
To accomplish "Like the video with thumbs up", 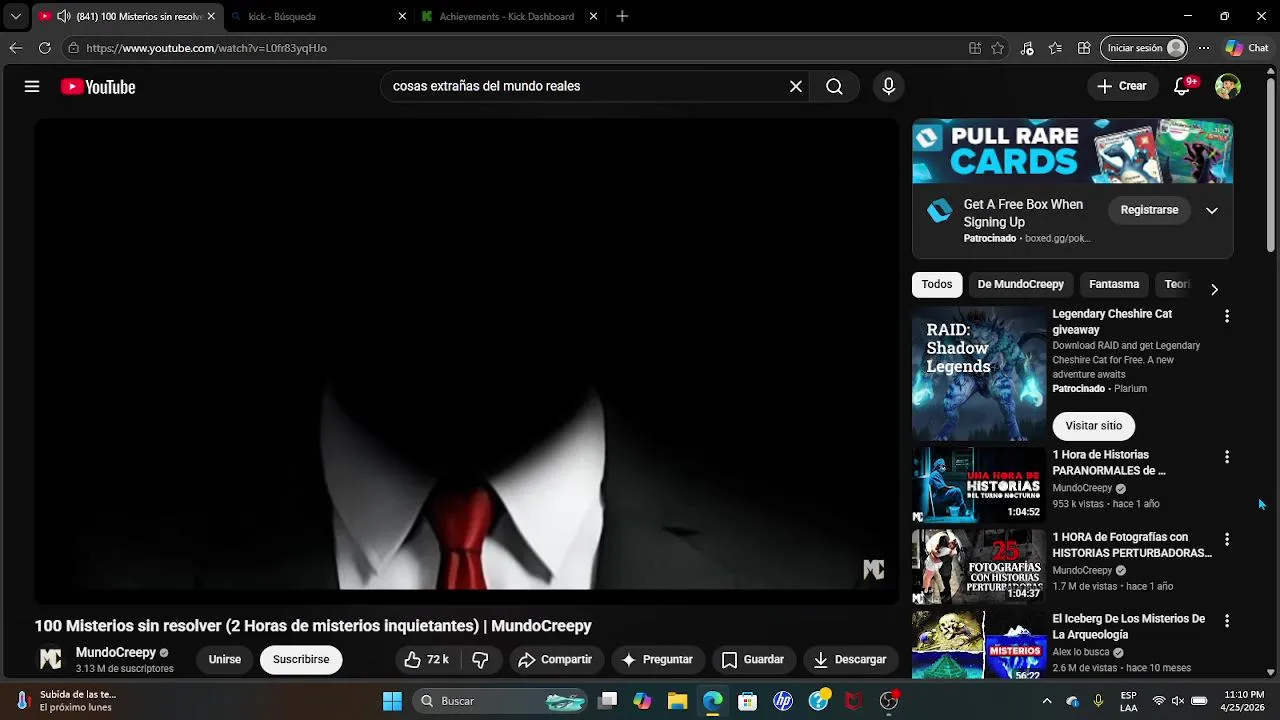I will point(427,660).
